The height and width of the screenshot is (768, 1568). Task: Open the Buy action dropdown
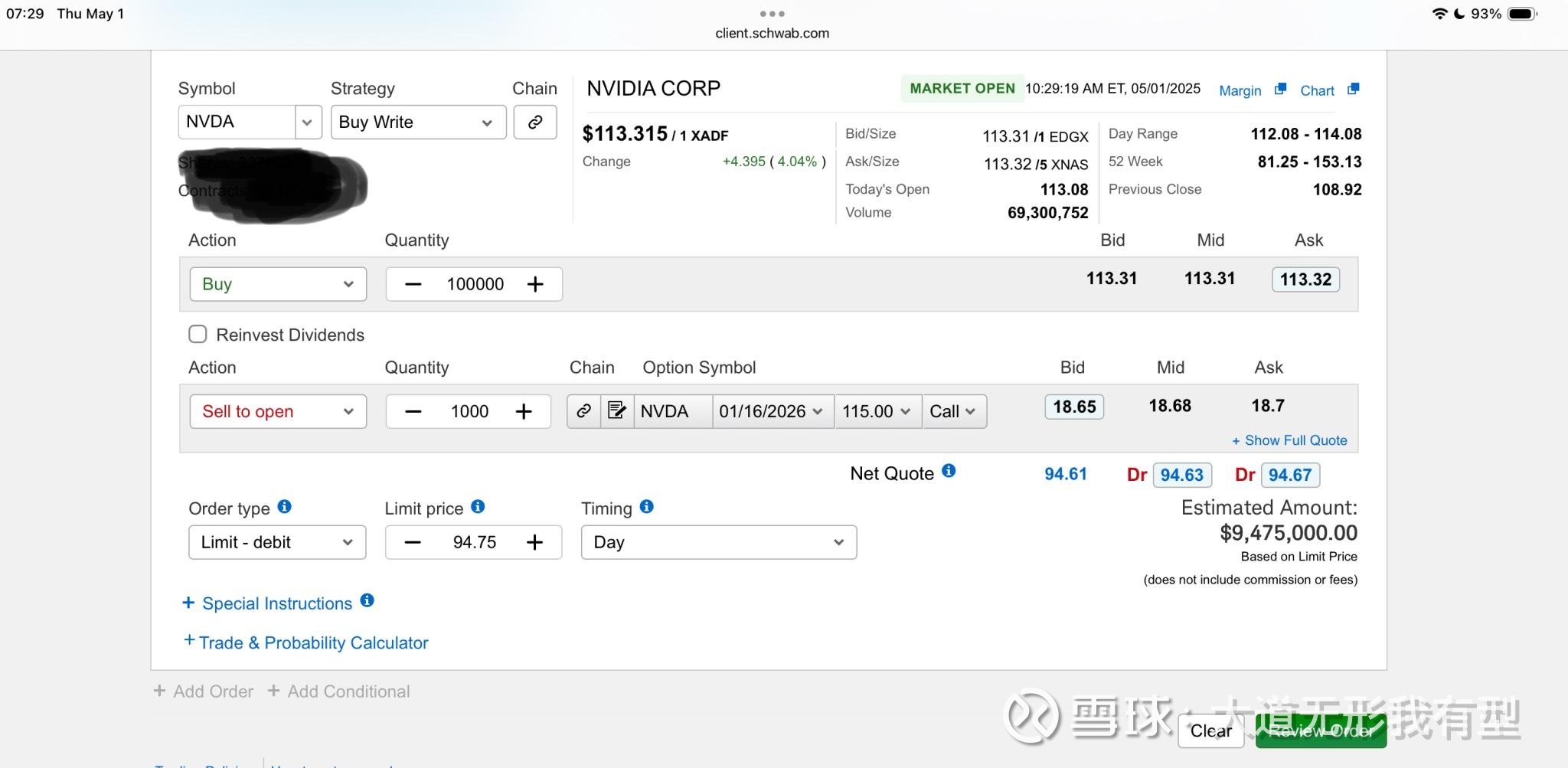278,284
